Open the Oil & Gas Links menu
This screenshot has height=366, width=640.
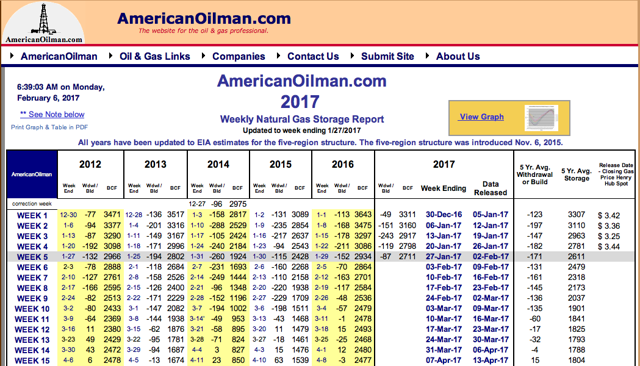click(x=155, y=56)
